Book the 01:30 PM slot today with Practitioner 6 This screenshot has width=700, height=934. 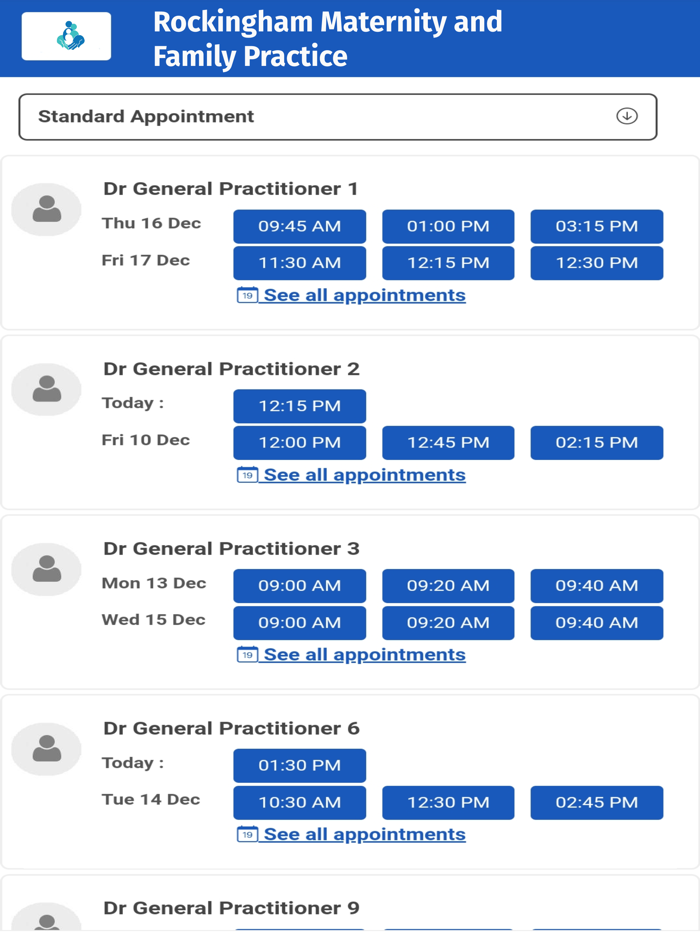point(299,765)
